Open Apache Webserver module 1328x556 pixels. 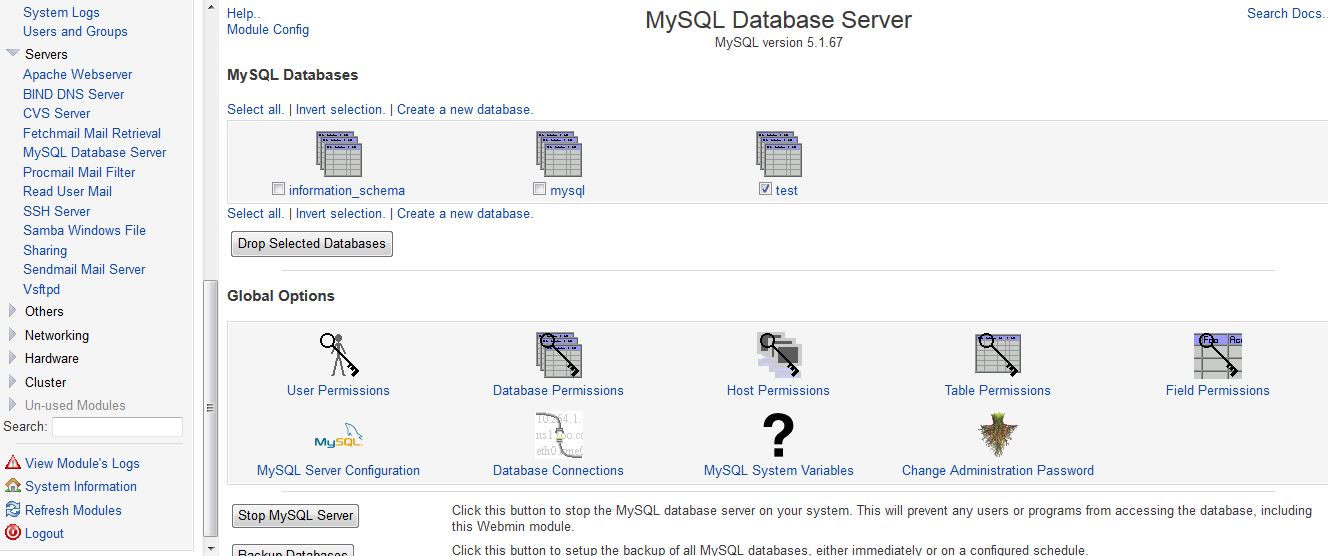78,74
